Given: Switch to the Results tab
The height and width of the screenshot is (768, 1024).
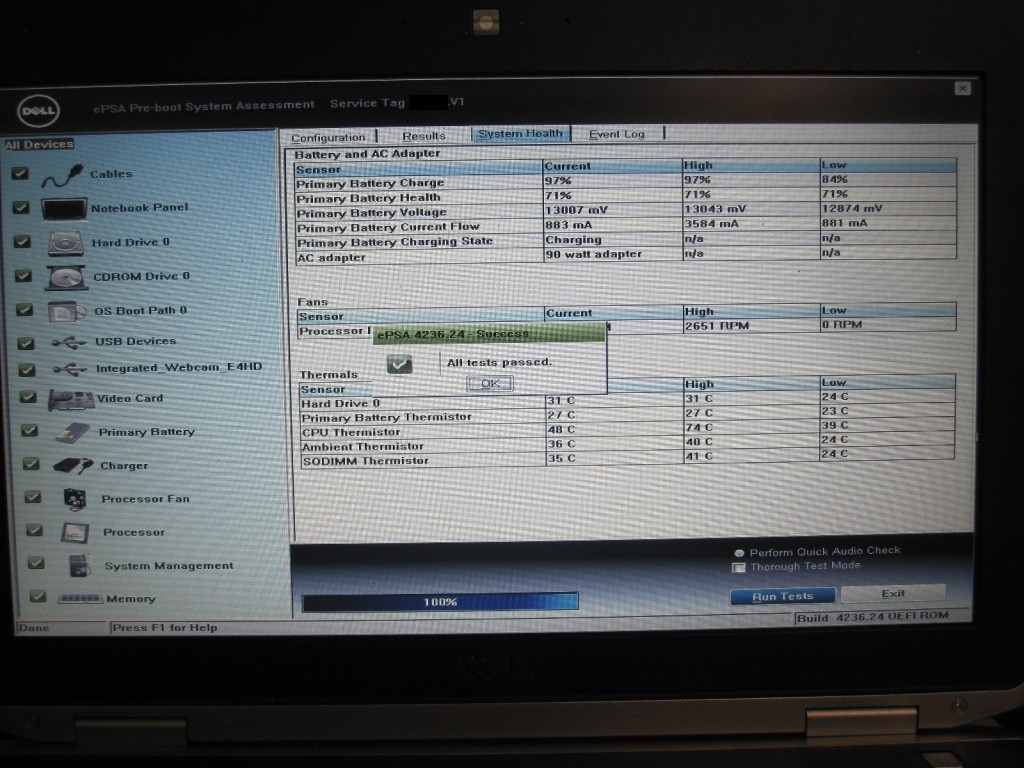Looking at the screenshot, I should 423,136.
